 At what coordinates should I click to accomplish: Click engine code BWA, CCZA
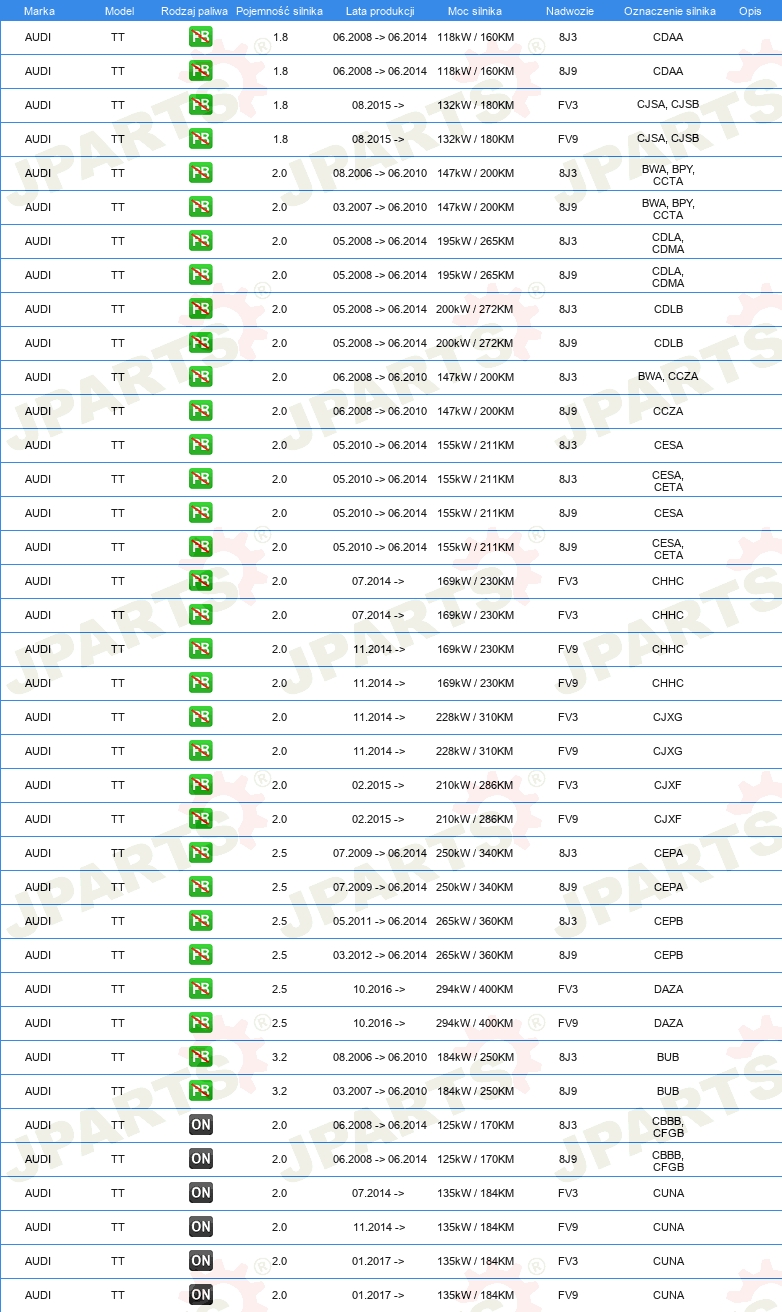click(668, 377)
